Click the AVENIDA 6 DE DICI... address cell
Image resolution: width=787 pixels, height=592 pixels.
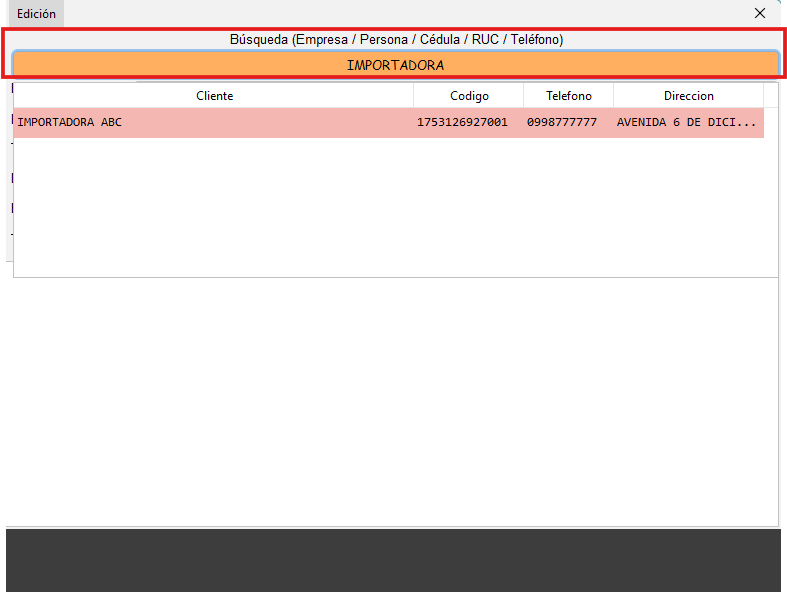686,123
